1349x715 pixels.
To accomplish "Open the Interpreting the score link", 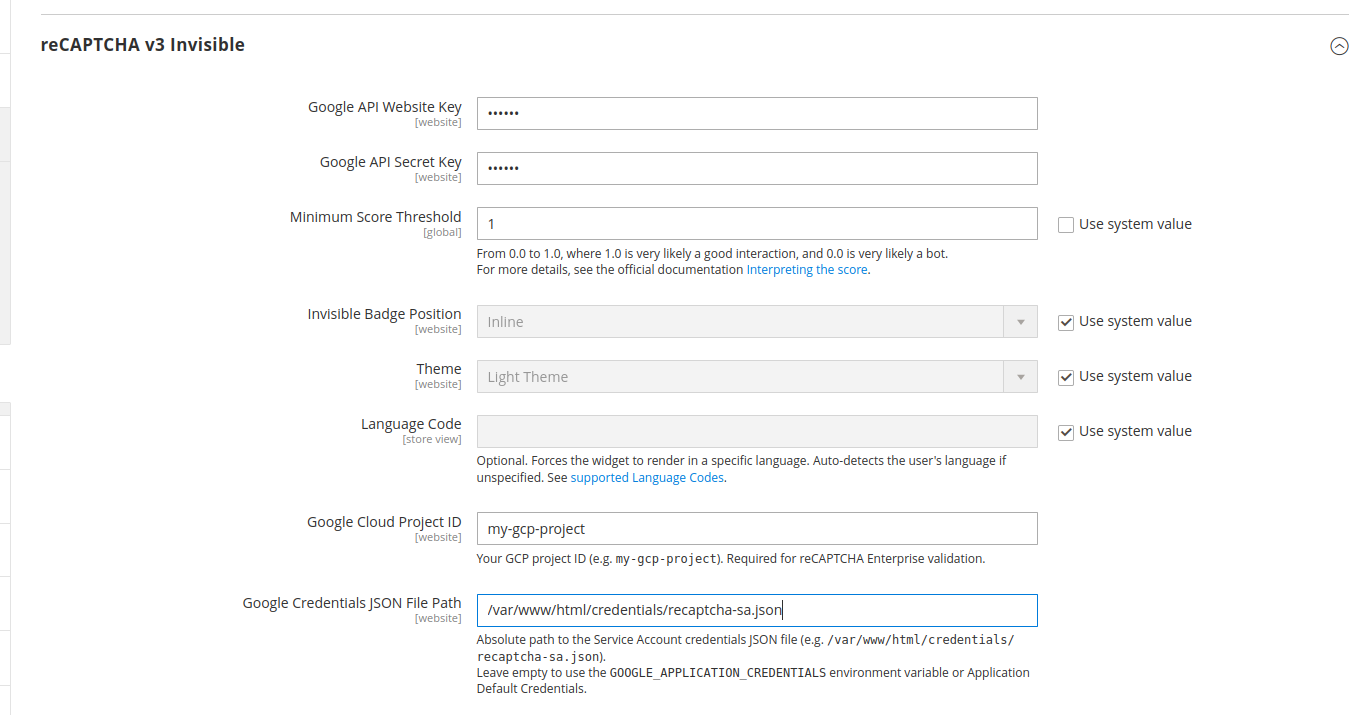I will click(x=806, y=269).
